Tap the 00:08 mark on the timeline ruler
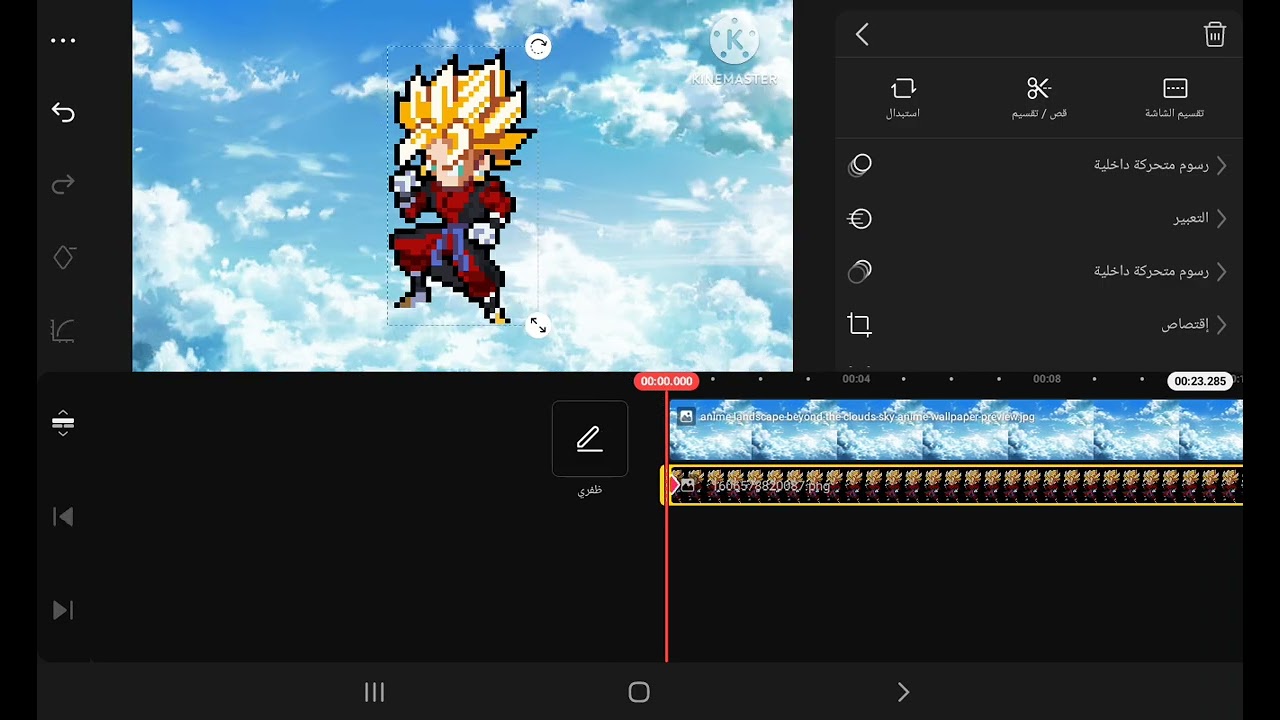 coord(1047,379)
